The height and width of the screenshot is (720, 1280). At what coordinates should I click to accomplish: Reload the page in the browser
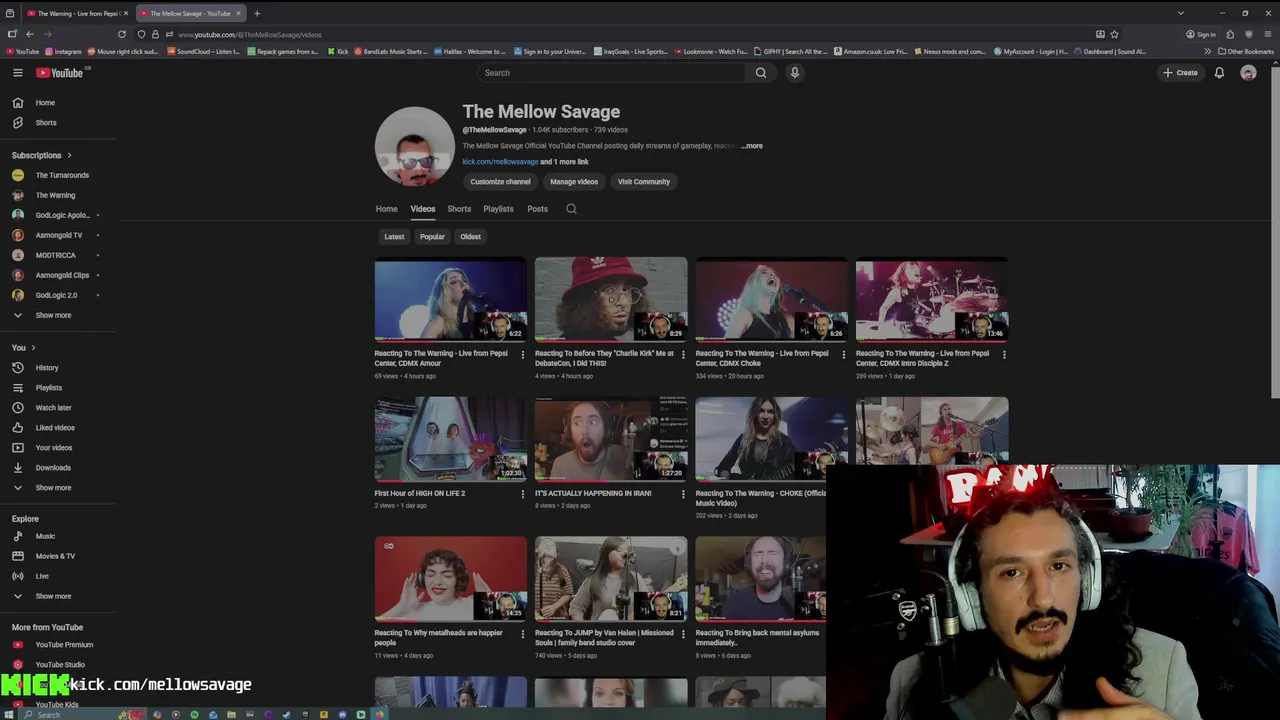[122, 34]
